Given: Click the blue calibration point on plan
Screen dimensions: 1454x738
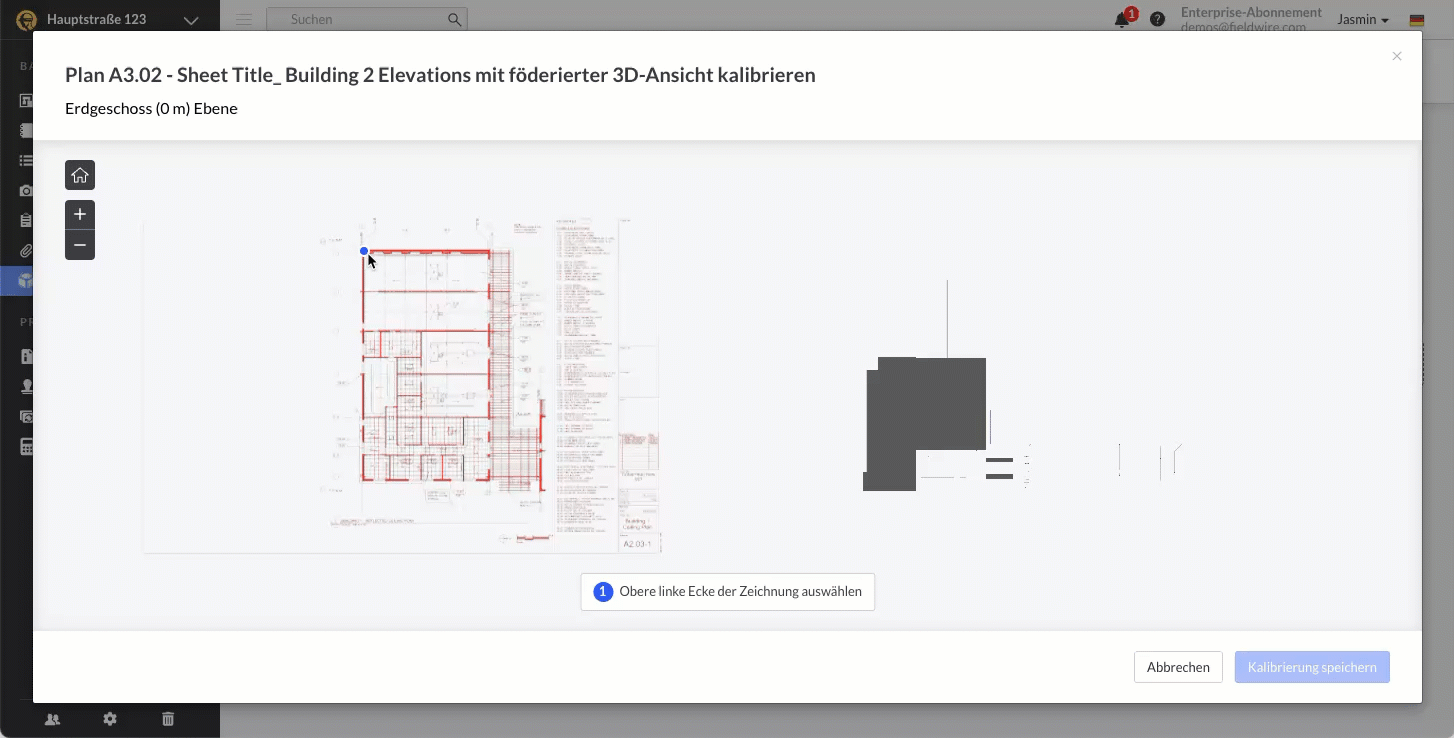Looking at the screenshot, I should coord(364,251).
